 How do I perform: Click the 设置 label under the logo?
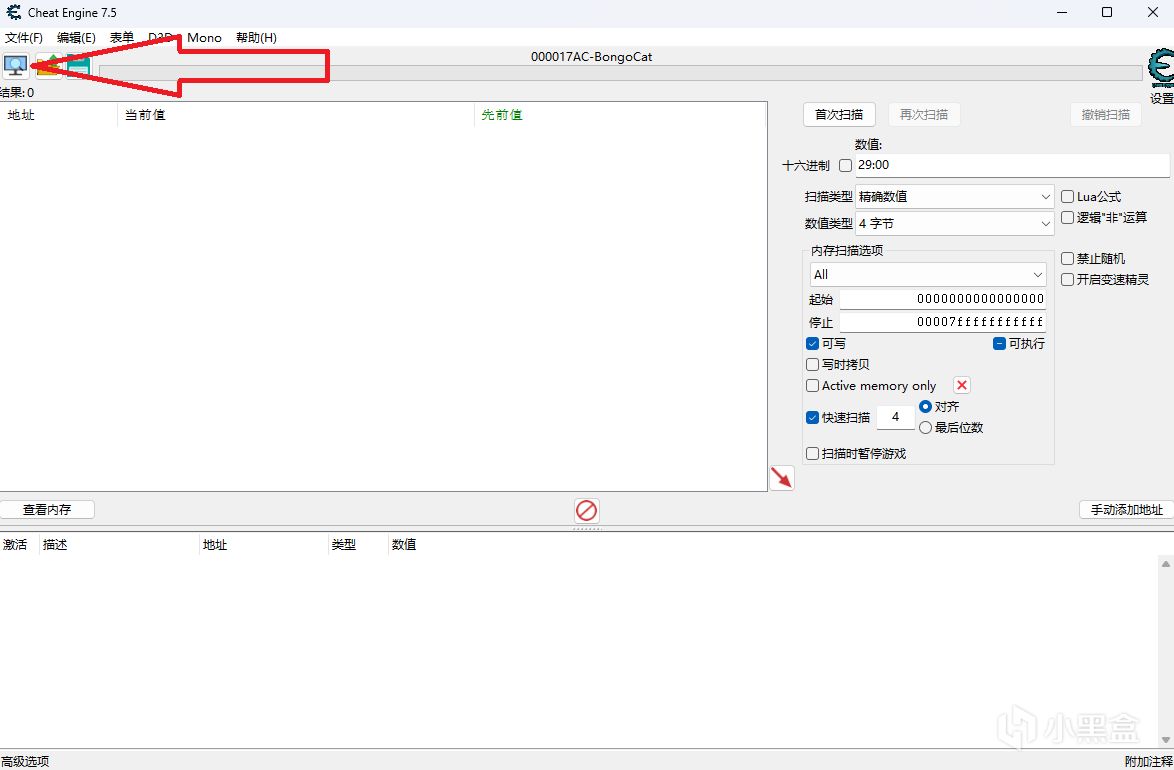pyautogui.click(x=1162, y=98)
